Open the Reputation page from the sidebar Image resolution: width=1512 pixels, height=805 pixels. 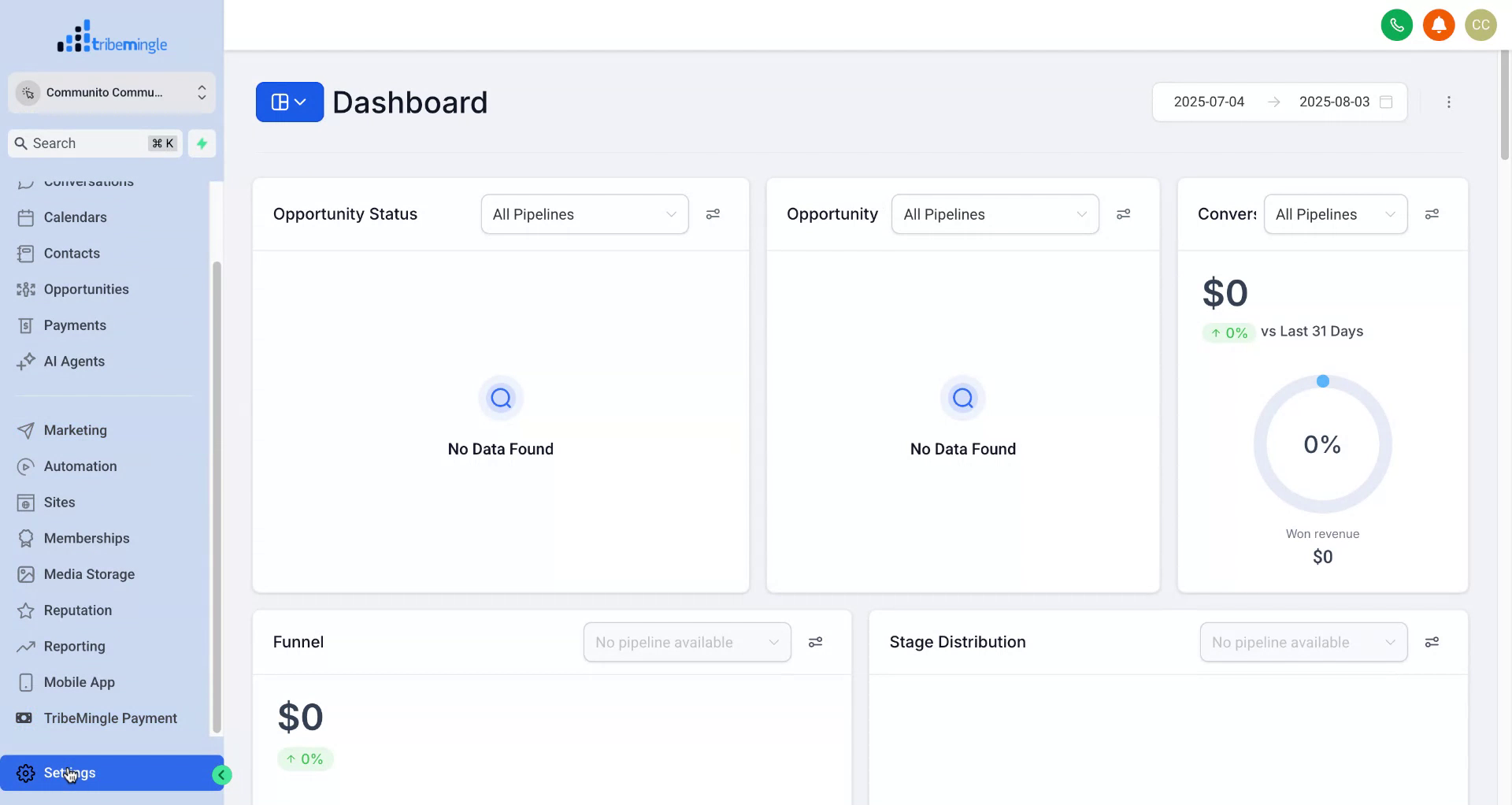click(x=77, y=610)
